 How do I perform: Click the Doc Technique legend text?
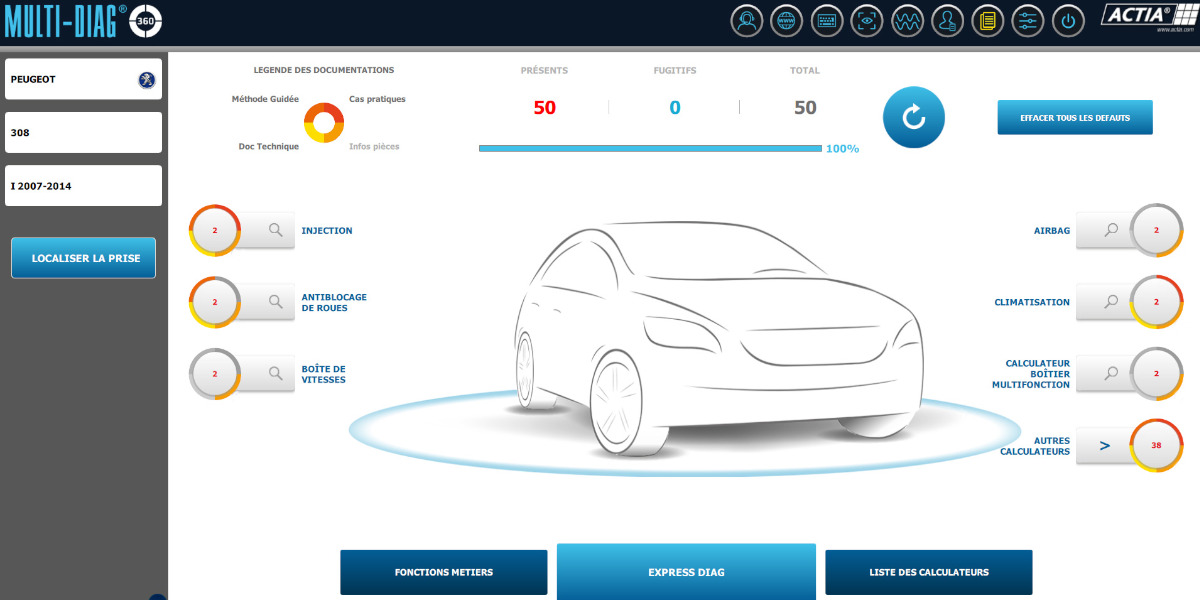pos(268,146)
